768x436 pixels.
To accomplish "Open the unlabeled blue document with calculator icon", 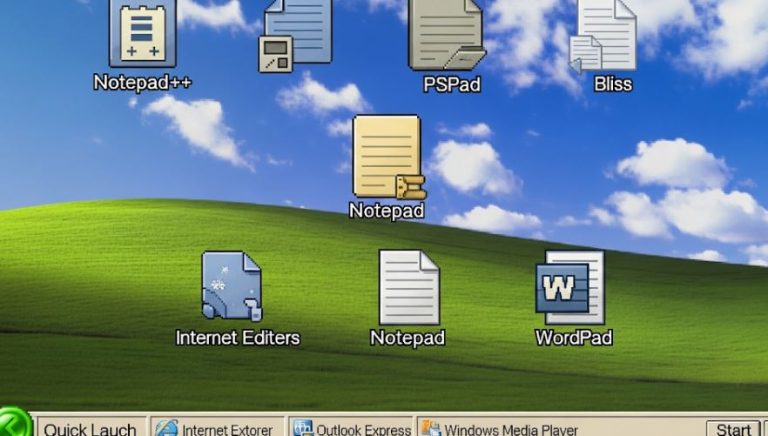I will (x=295, y=35).
